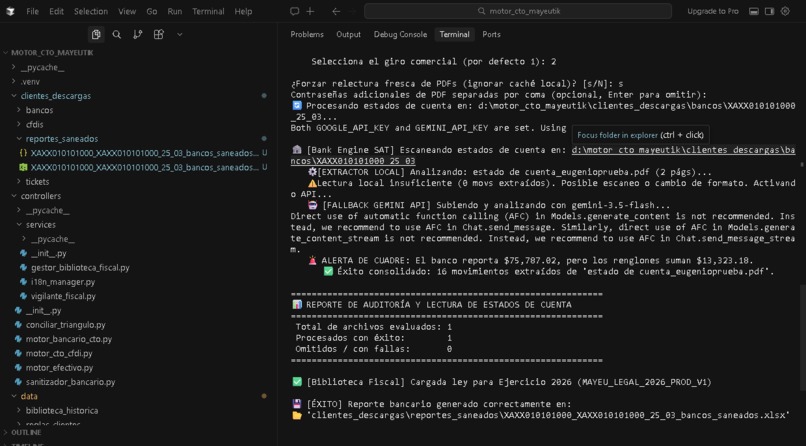Open the View menu
The image size is (806, 446).
coord(126,11)
